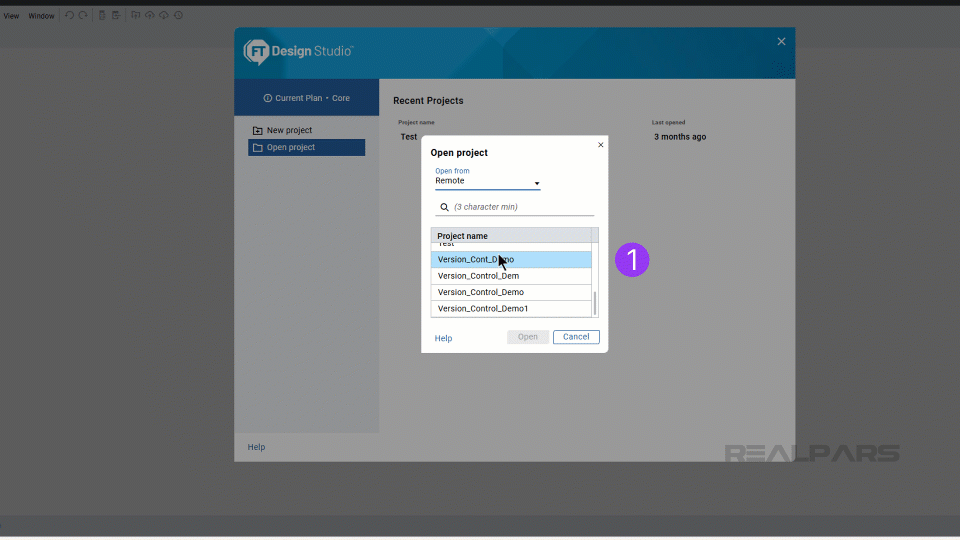Click the history clock icon in toolbar

178,15
